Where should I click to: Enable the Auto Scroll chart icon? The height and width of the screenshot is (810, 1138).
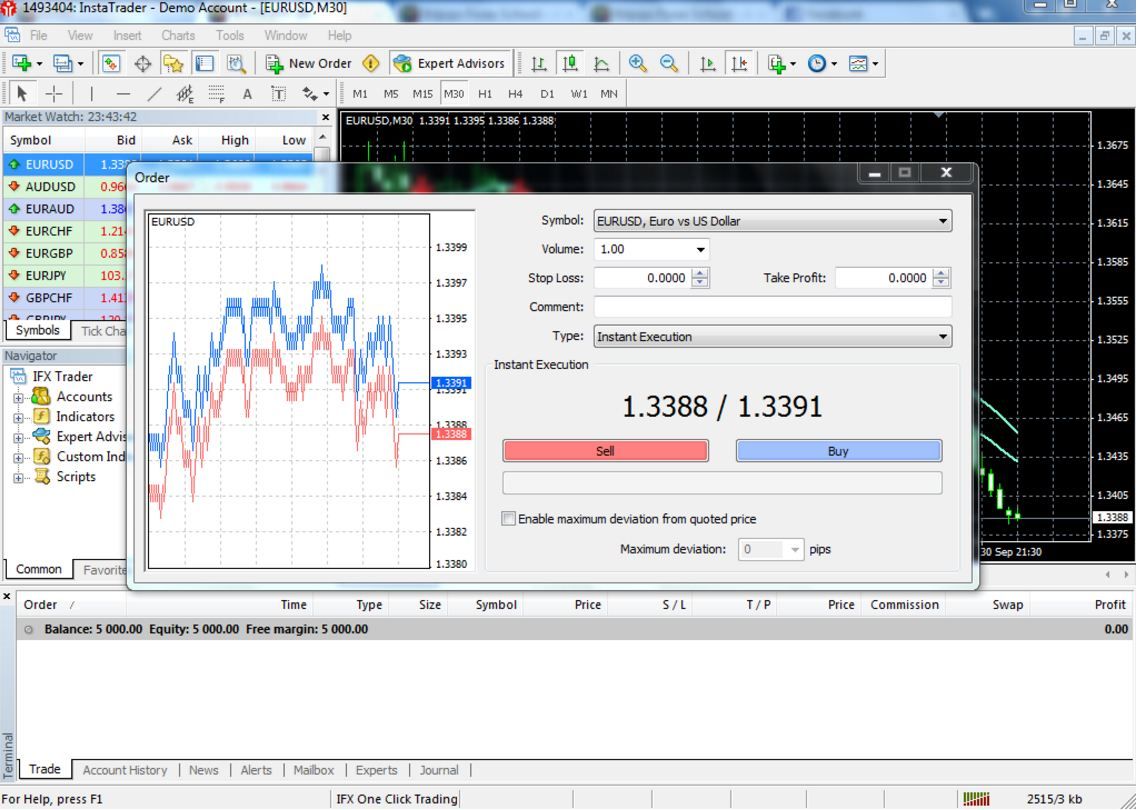(708, 64)
